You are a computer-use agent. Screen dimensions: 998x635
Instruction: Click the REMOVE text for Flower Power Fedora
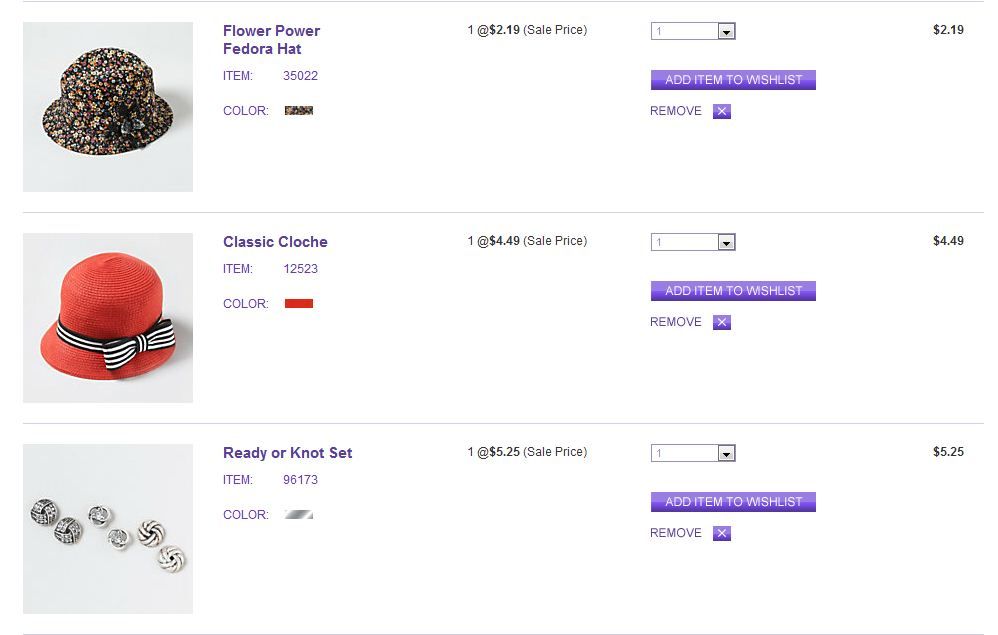pyautogui.click(x=676, y=111)
